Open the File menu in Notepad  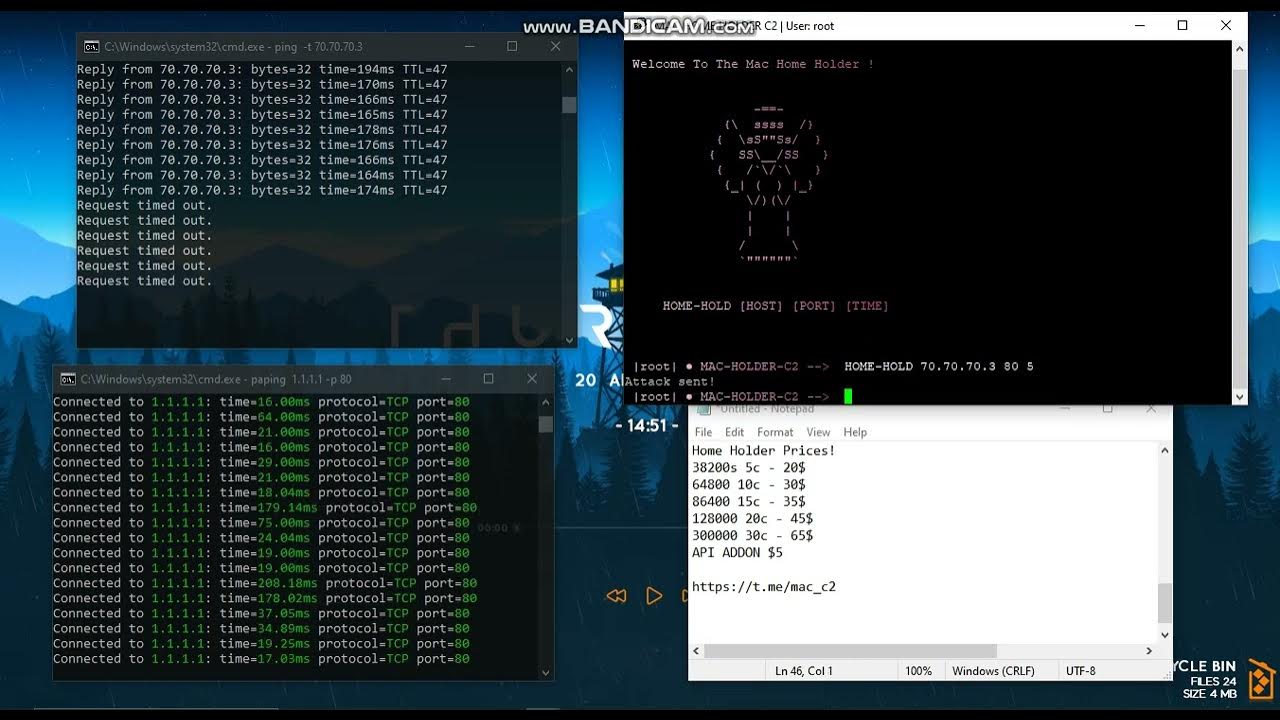703,432
